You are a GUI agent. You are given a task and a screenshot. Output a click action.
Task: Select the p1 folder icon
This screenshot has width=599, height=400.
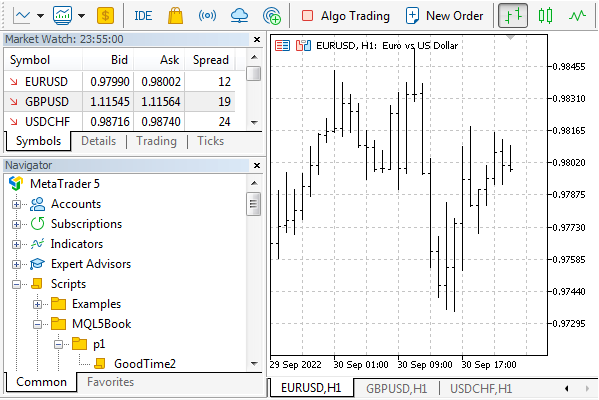(79, 344)
